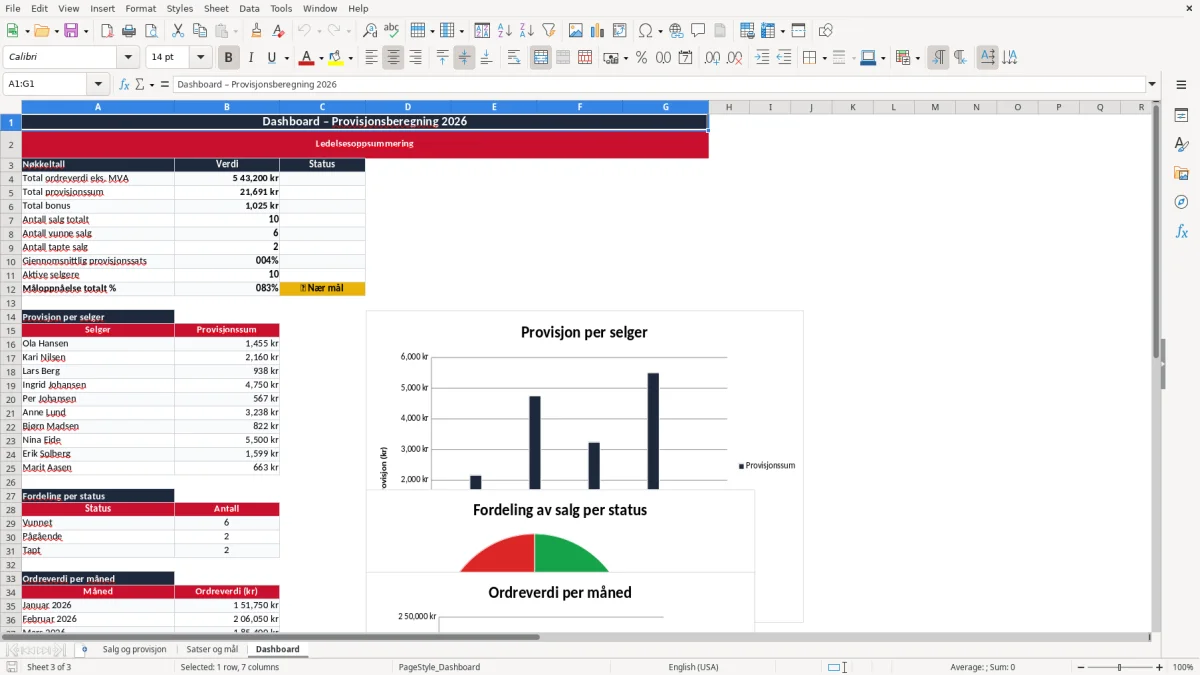
Task: Open the sidebar Gallery panel
Action: pos(1181,174)
